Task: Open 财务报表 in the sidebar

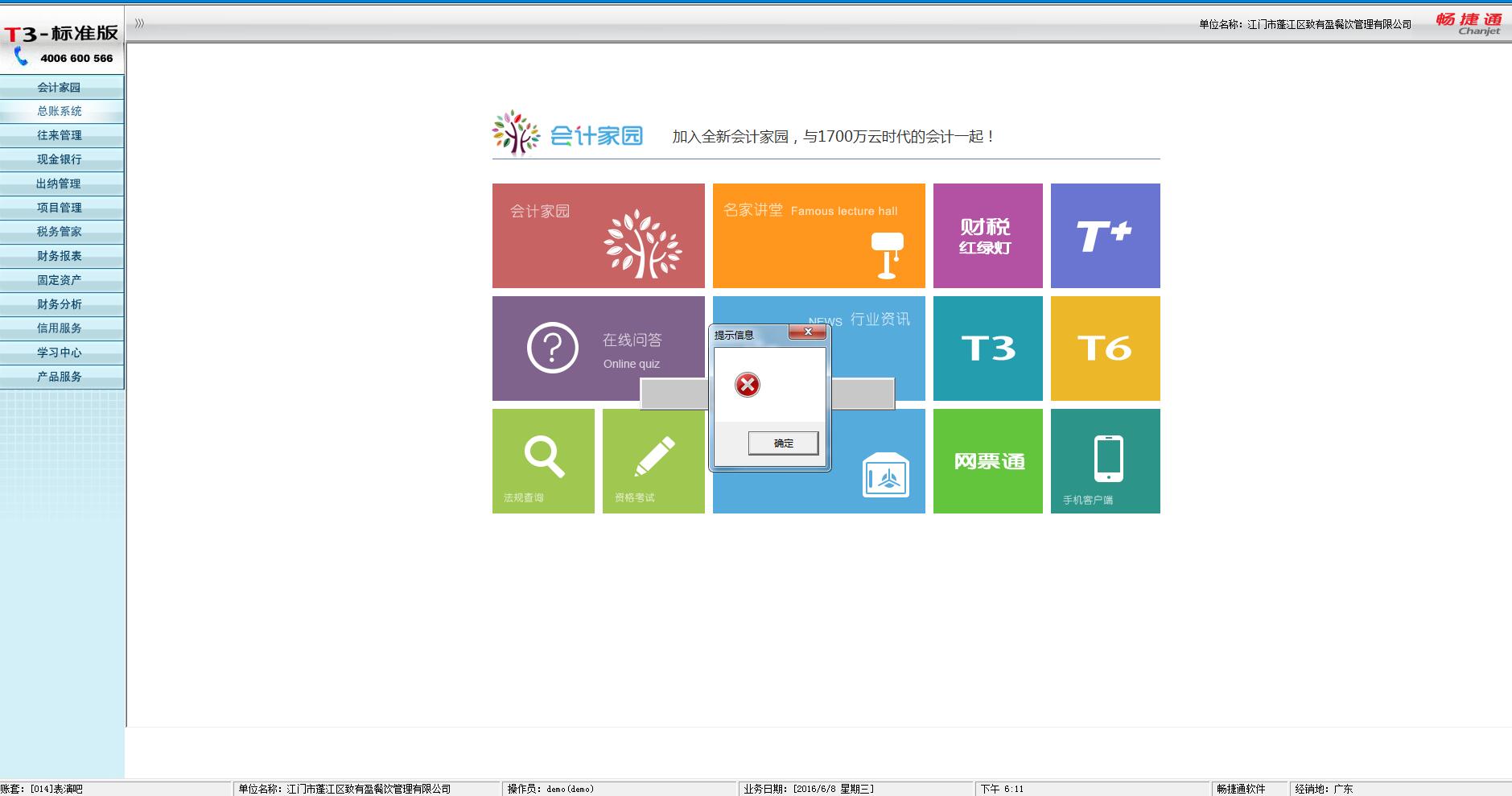Action: (60, 256)
